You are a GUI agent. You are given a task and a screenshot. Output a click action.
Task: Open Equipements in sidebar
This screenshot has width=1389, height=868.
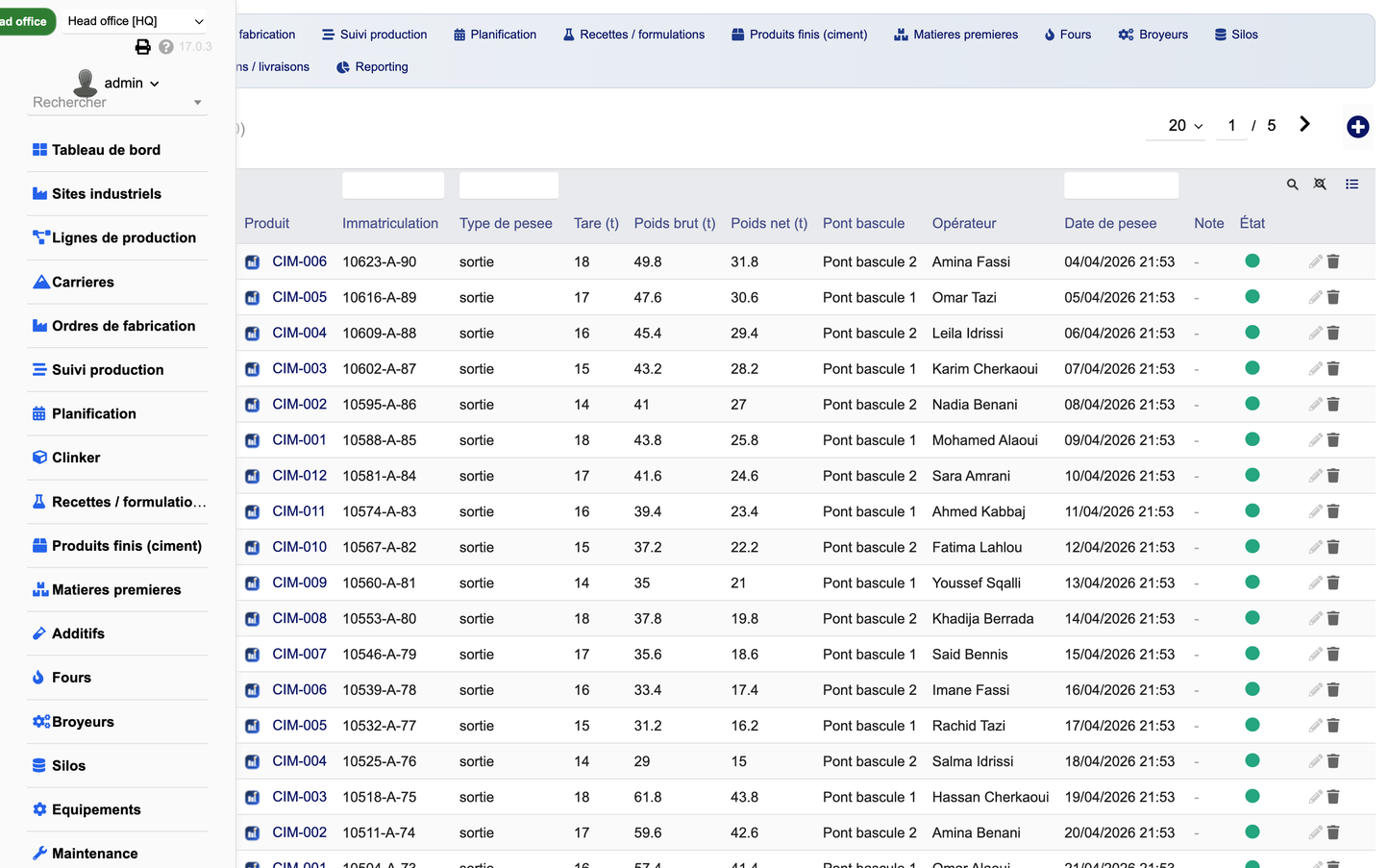click(96, 809)
